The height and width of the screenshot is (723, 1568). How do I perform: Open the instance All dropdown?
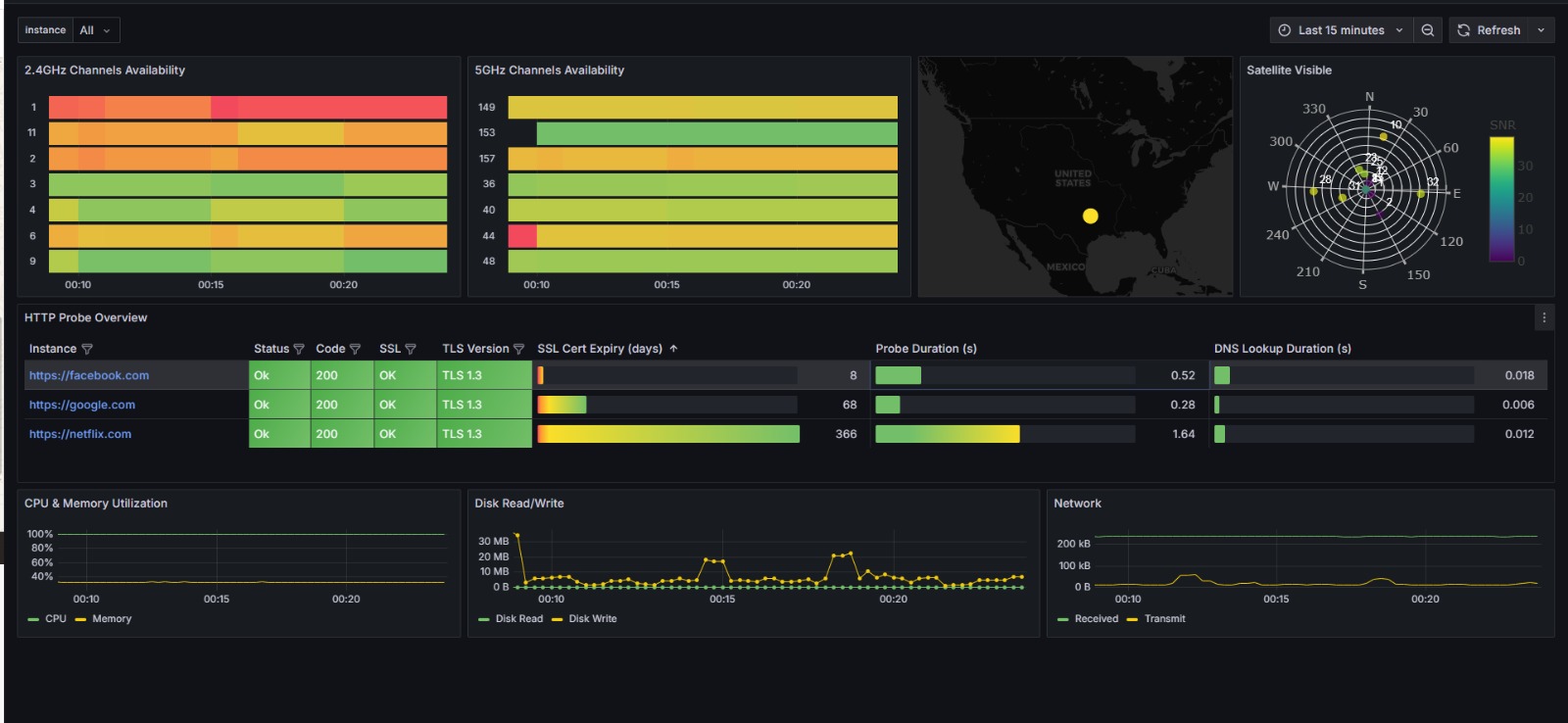pyautogui.click(x=95, y=30)
